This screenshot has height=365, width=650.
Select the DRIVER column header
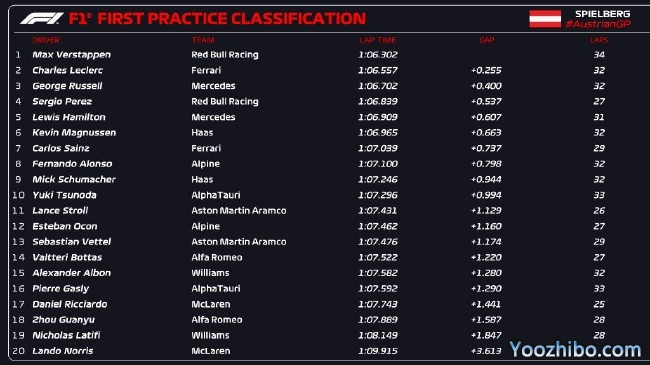pyautogui.click(x=46, y=40)
